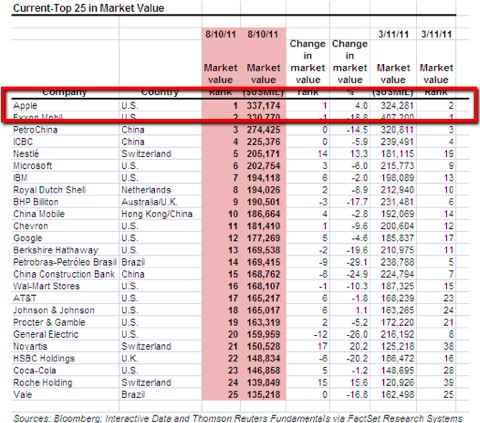
Task: Click the "IBM" company name
Action: click(x=20, y=178)
